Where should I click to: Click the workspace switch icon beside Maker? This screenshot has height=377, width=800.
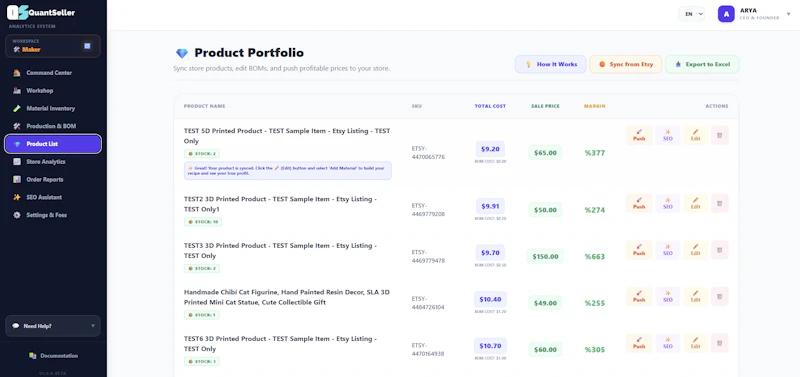click(87, 46)
